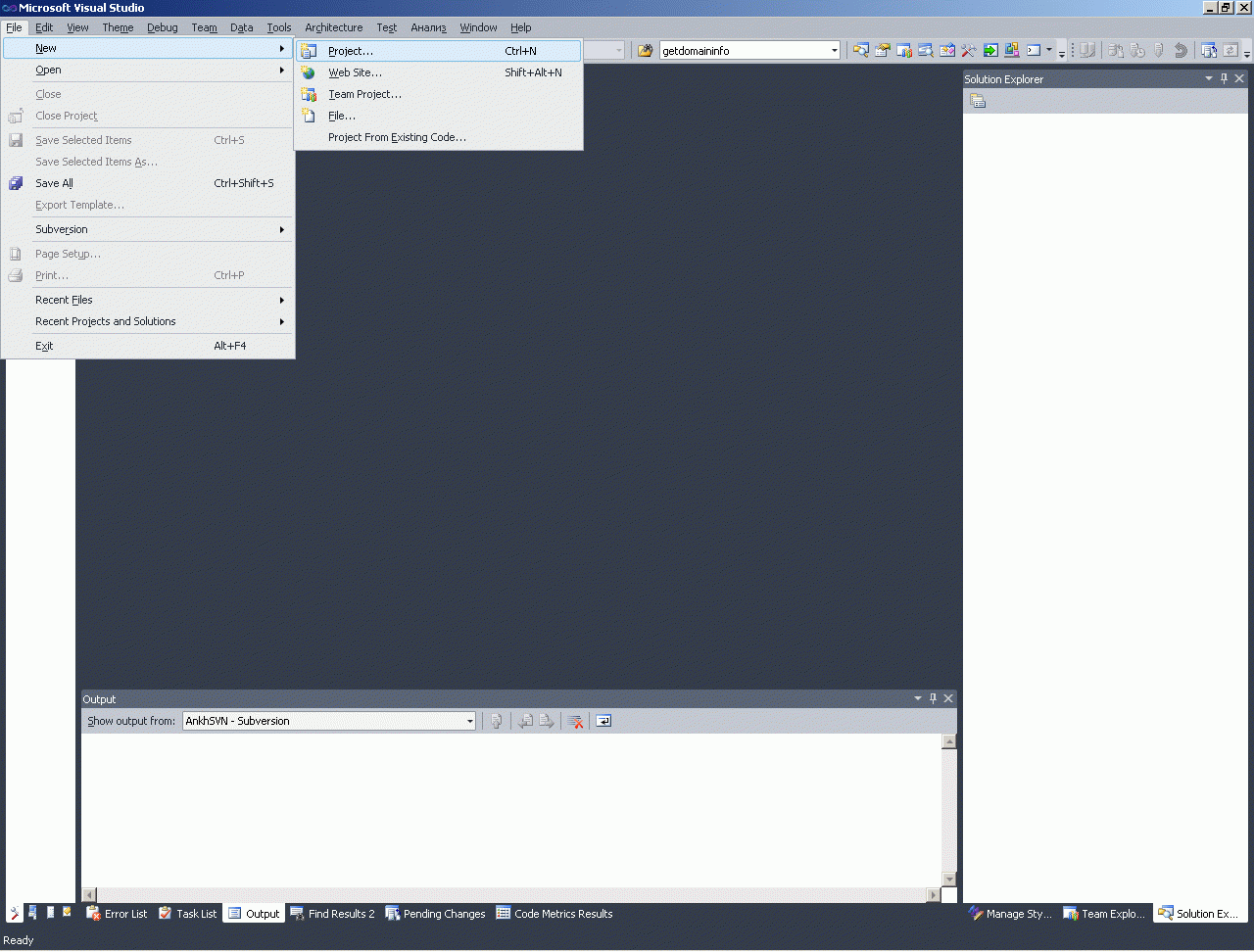Screen dimensions: 1254x952
Task: Open the Server Explorer tab icon at bottom-left
Action: [x=32, y=913]
